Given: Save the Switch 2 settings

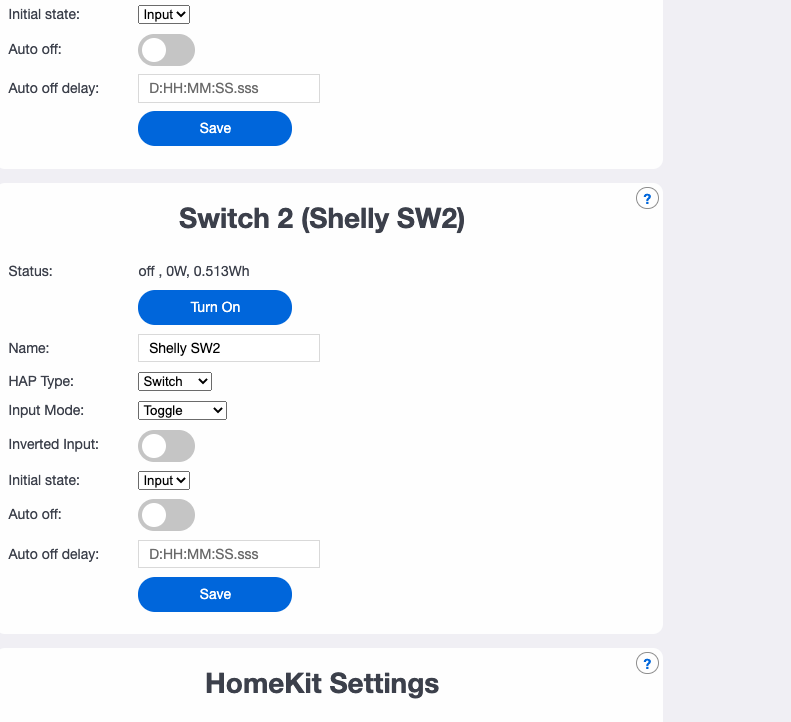Looking at the screenshot, I should (215, 594).
